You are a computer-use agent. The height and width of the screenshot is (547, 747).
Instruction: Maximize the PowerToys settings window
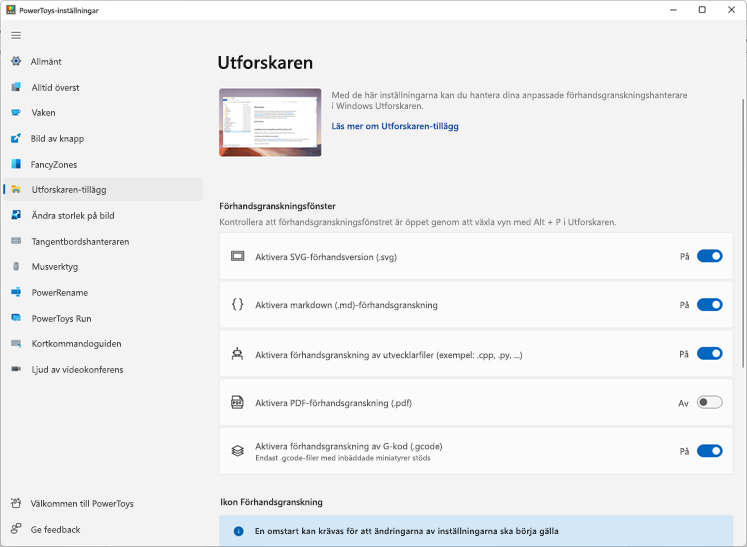(702, 10)
